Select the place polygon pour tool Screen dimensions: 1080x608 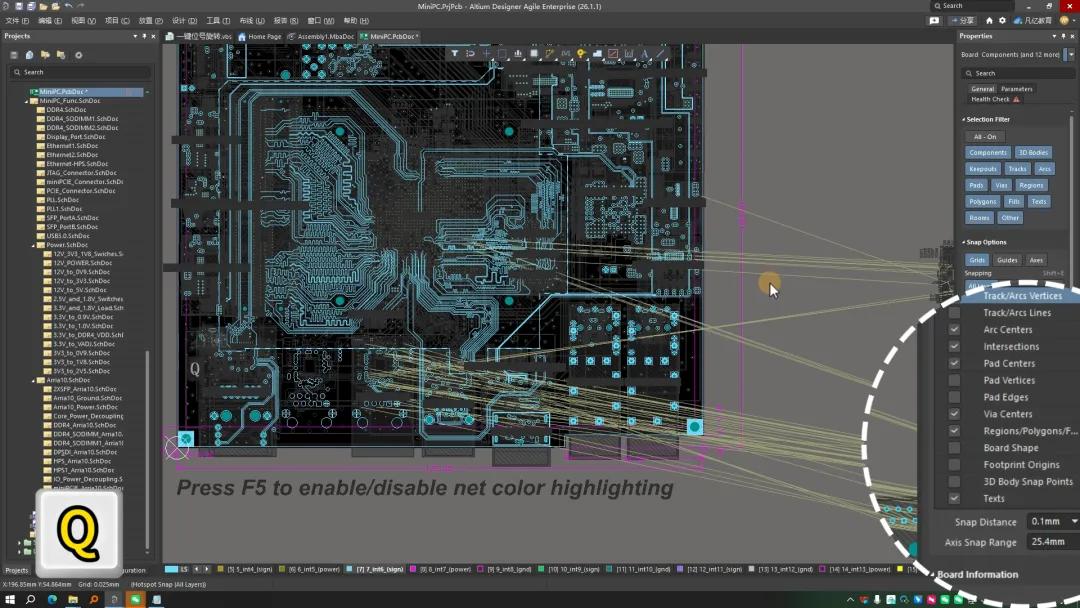pos(597,54)
